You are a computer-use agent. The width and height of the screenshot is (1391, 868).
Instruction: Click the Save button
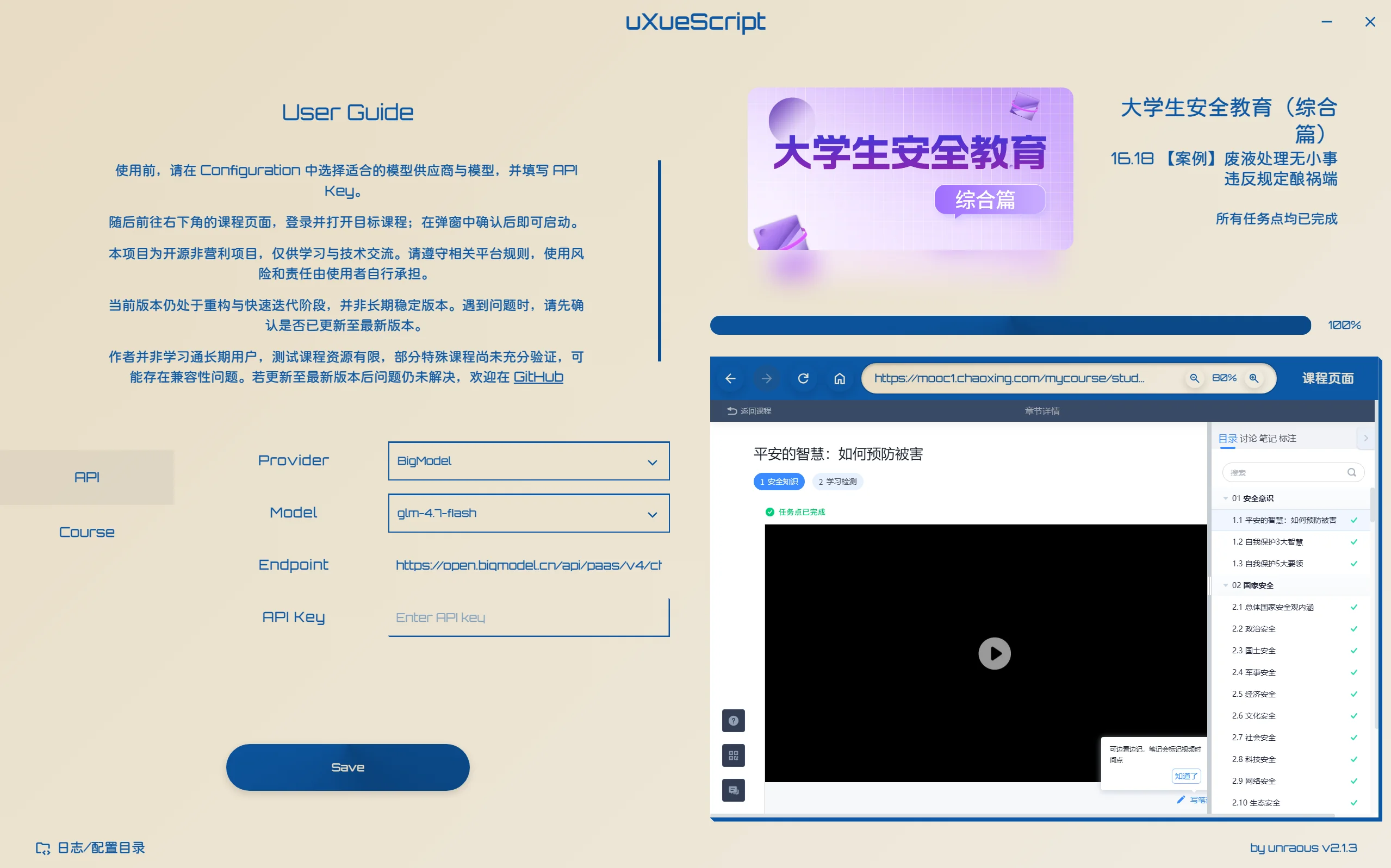tap(347, 767)
